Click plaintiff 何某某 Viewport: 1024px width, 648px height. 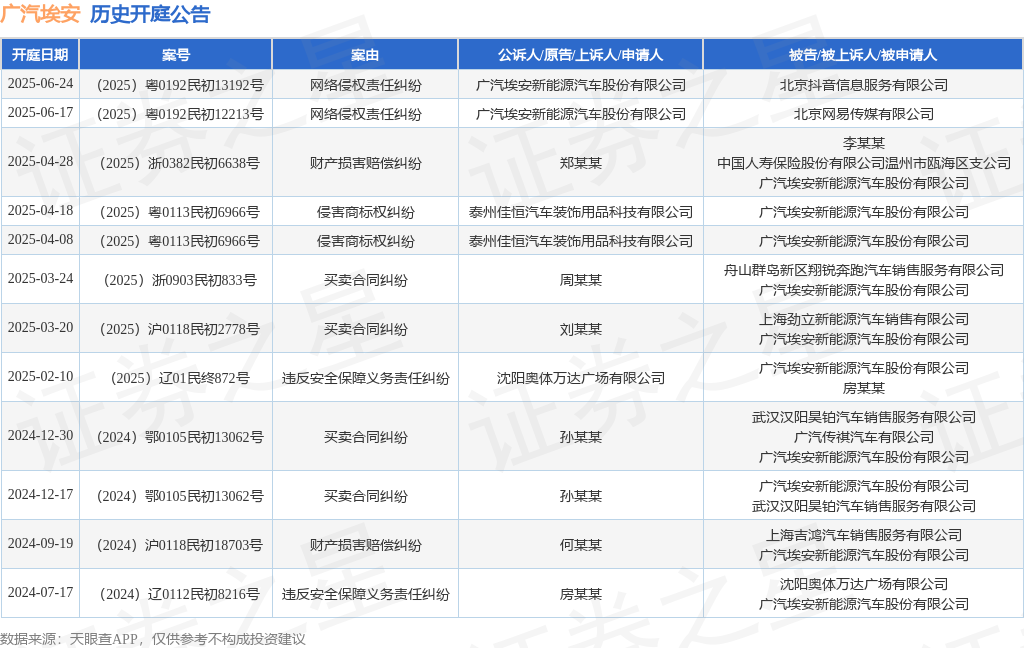[581, 545]
